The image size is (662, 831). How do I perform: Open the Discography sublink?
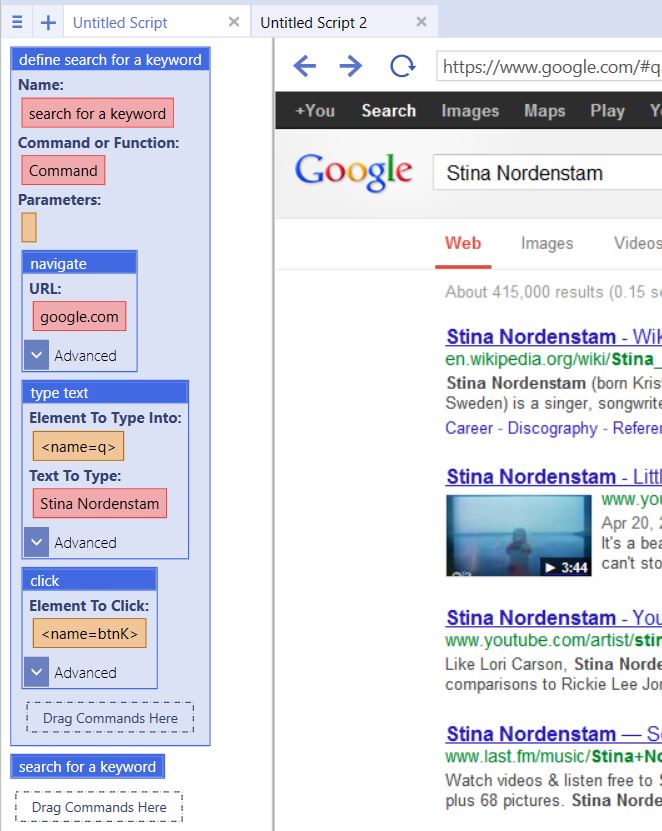click(552, 428)
